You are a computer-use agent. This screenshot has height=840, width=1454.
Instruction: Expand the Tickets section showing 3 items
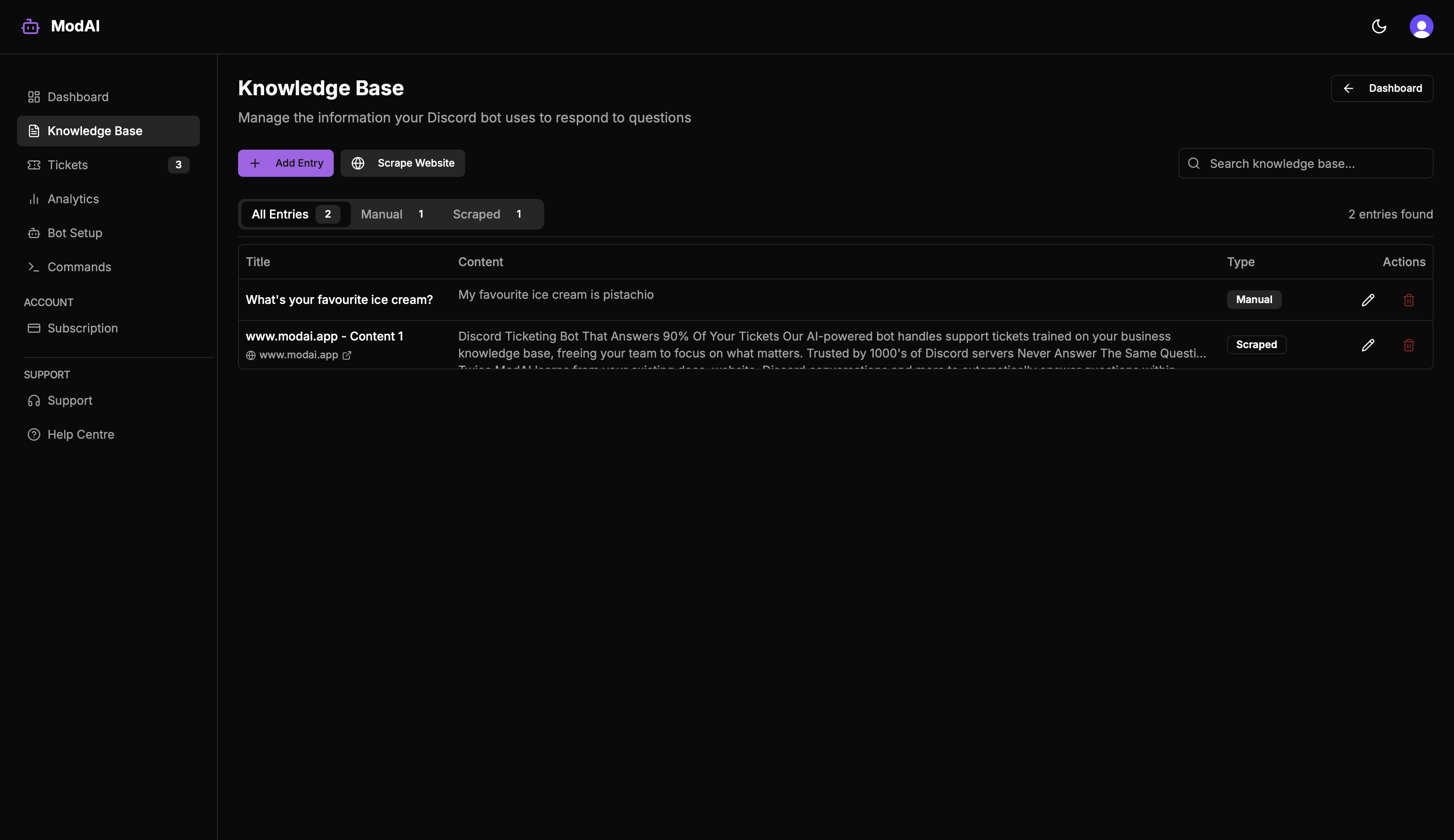[x=68, y=165]
